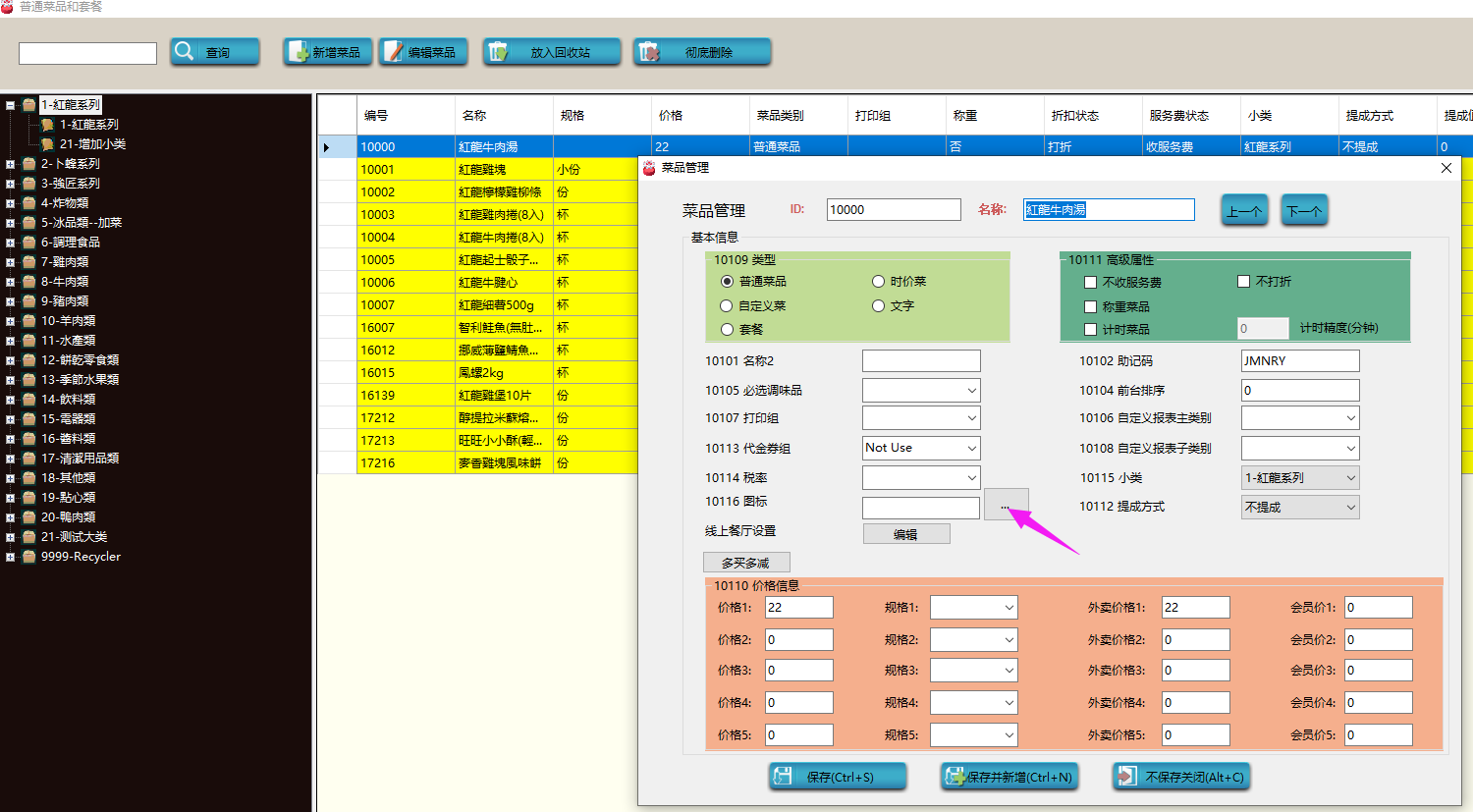Check the 计时菜品 checkbox
Screen dimensions: 1473x812
(1090, 329)
